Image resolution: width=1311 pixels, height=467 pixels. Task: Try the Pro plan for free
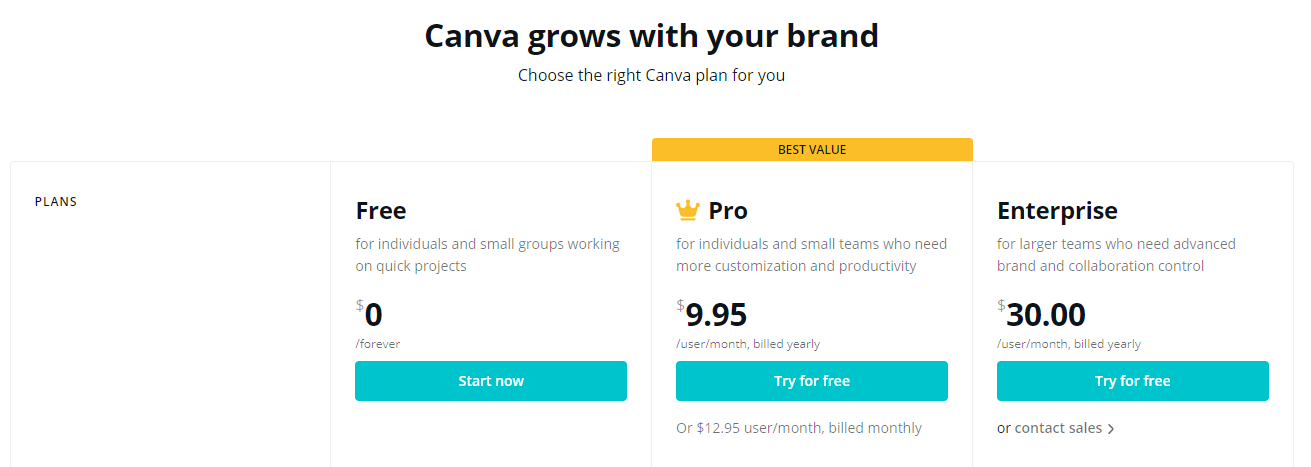click(812, 381)
